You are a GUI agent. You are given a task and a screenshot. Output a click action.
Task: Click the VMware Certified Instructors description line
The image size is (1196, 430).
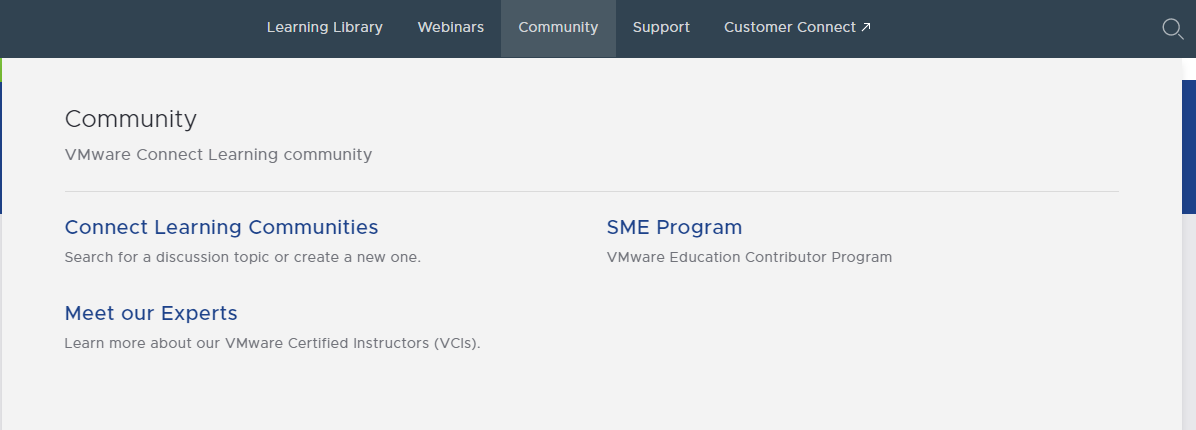tap(272, 343)
